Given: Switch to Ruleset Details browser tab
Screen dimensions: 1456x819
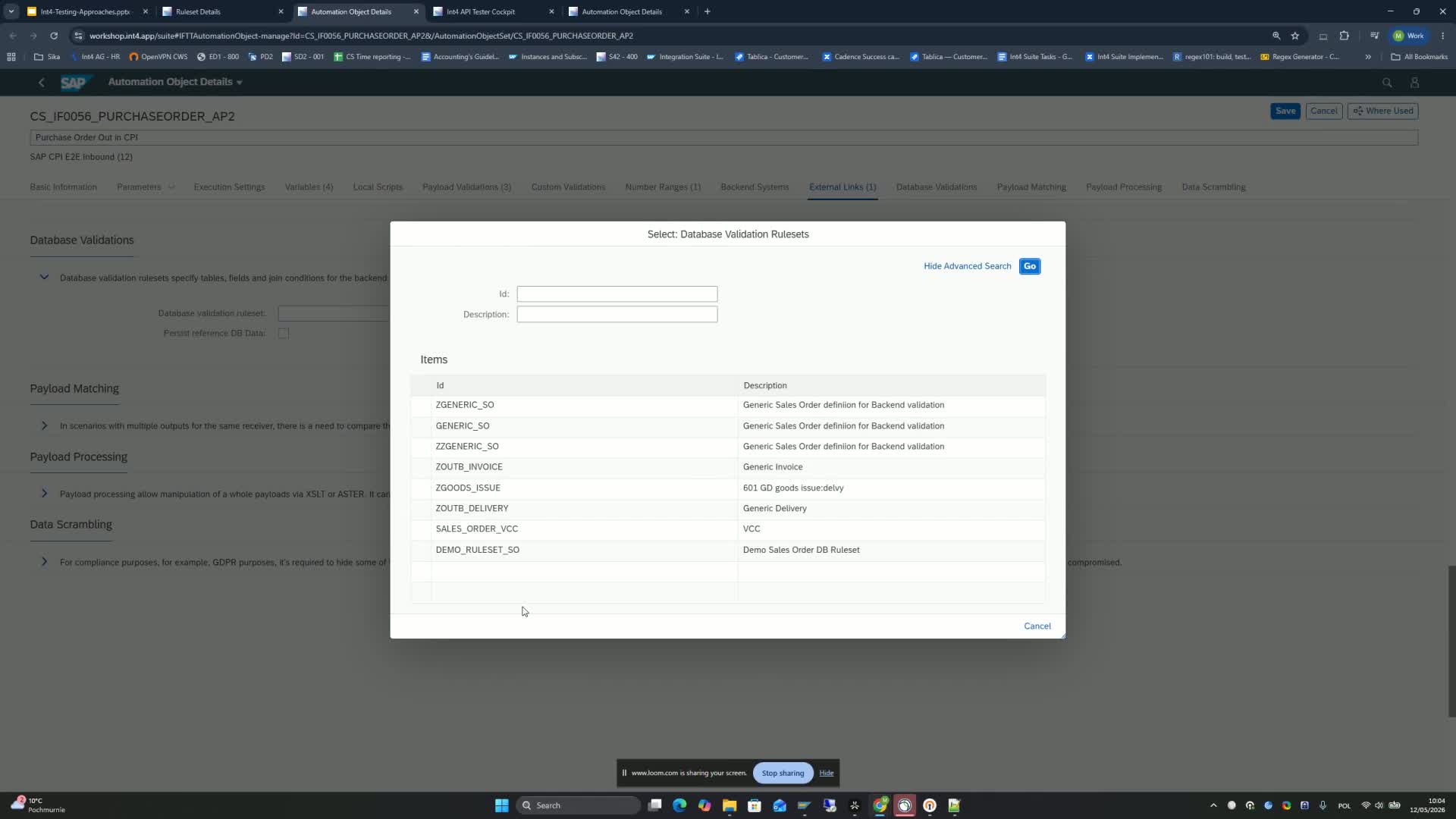Looking at the screenshot, I should [222, 11].
